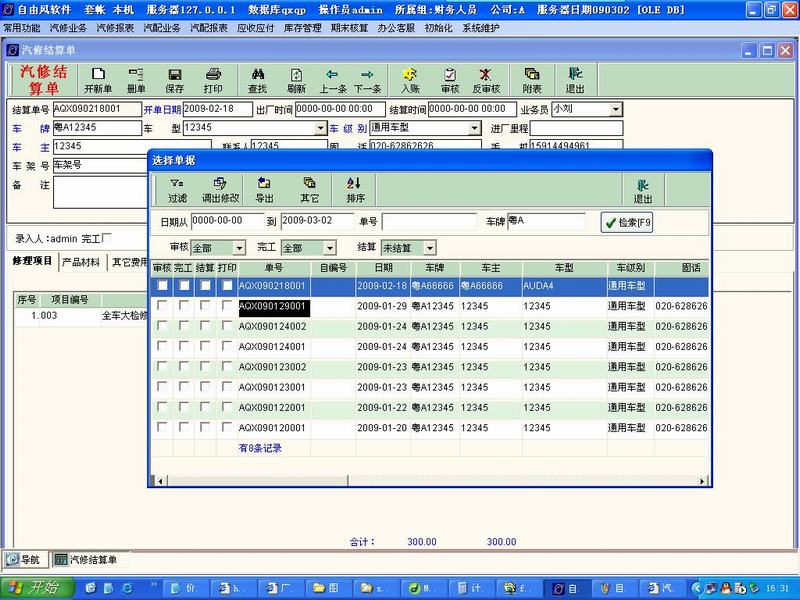
Task: Click the 审核 audit icon
Action: [x=449, y=81]
